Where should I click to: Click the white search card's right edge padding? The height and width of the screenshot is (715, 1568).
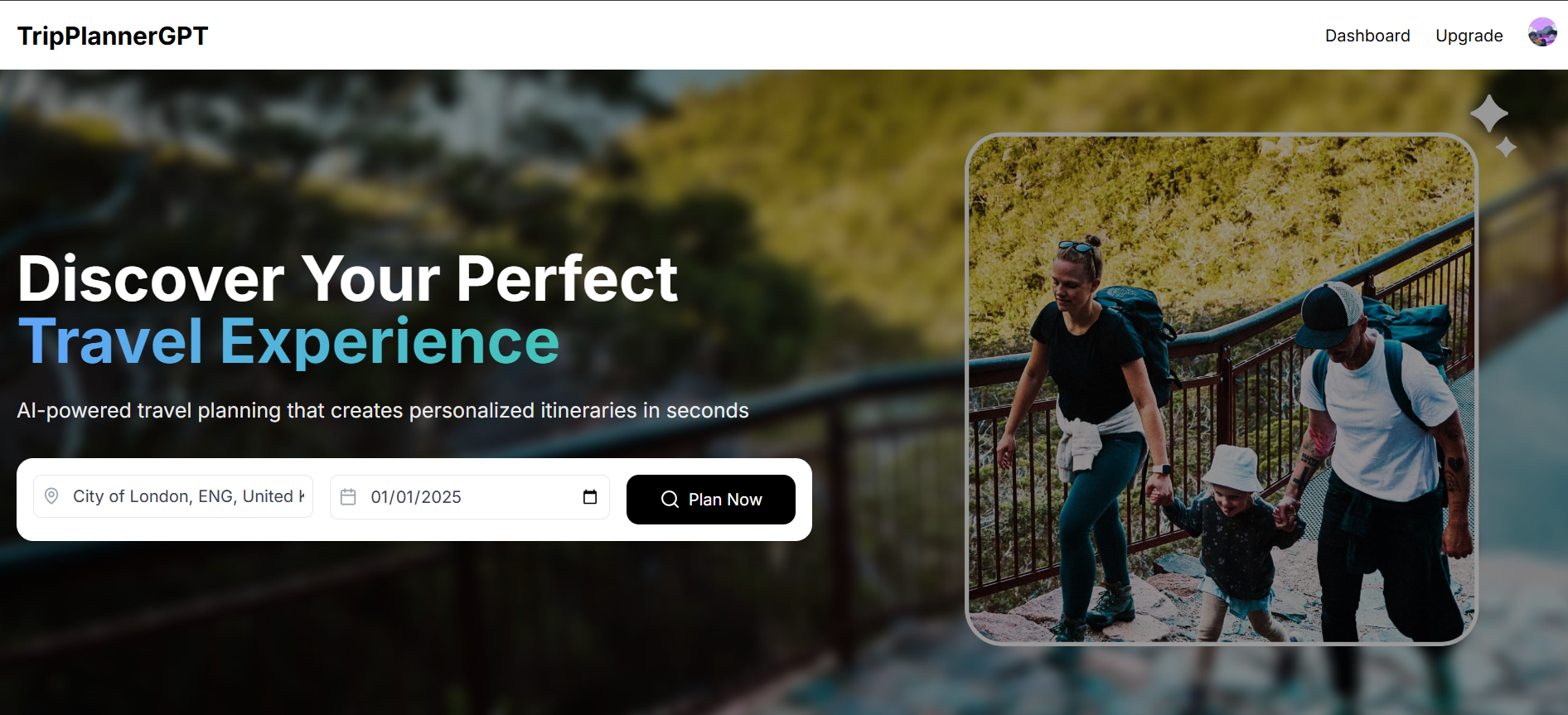[804, 500]
